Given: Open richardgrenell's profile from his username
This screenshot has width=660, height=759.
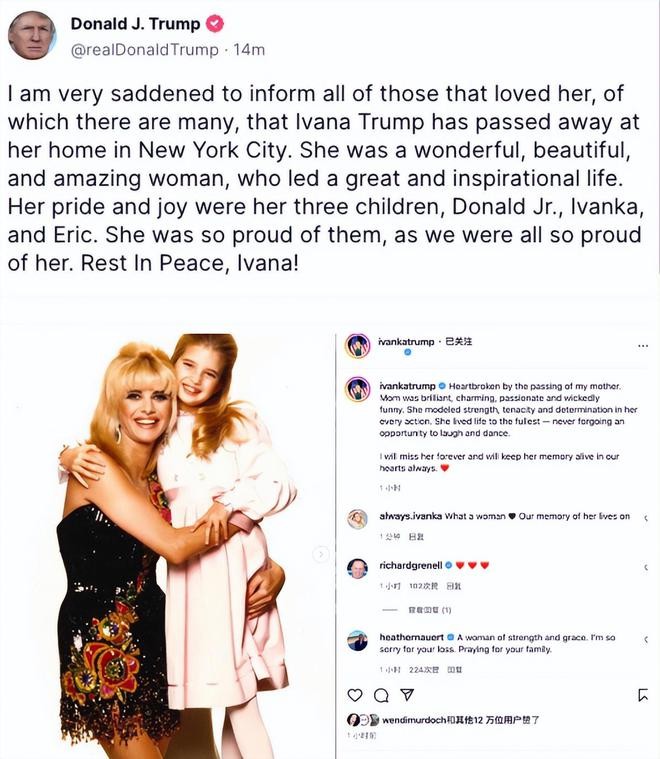Looking at the screenshot, I should [408, 565].
